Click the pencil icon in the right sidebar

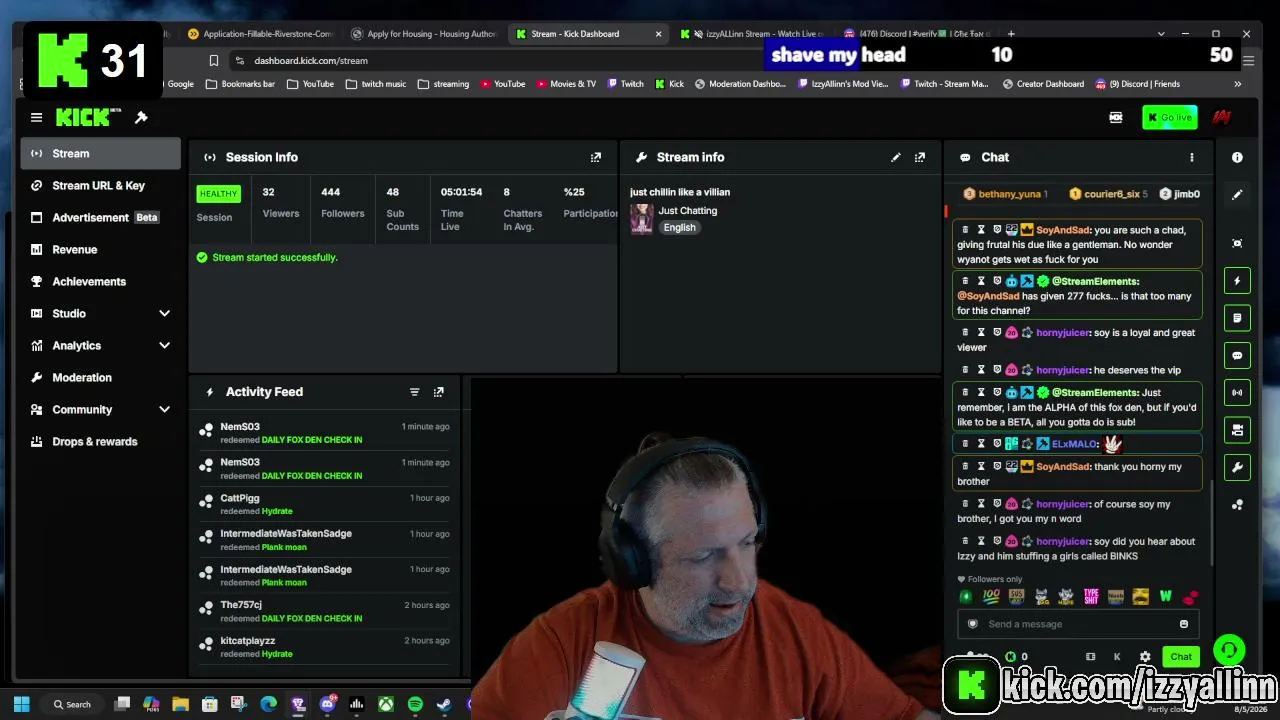[1237, 194]
